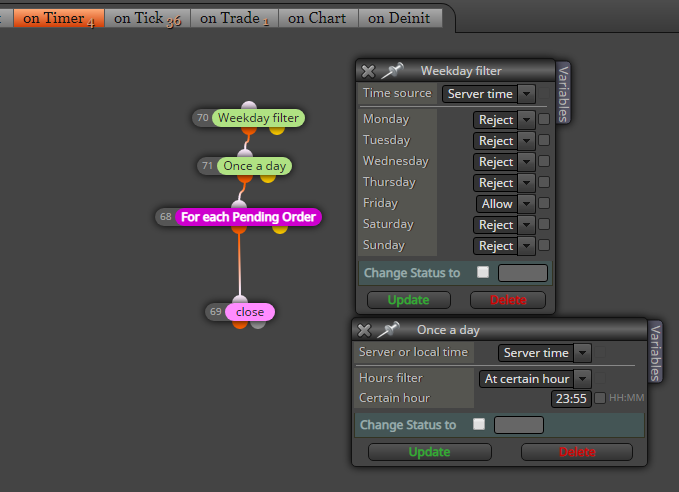679x492 pixels.
Task: Open Hours filter At certain hour dropdown
Action: 535,379
